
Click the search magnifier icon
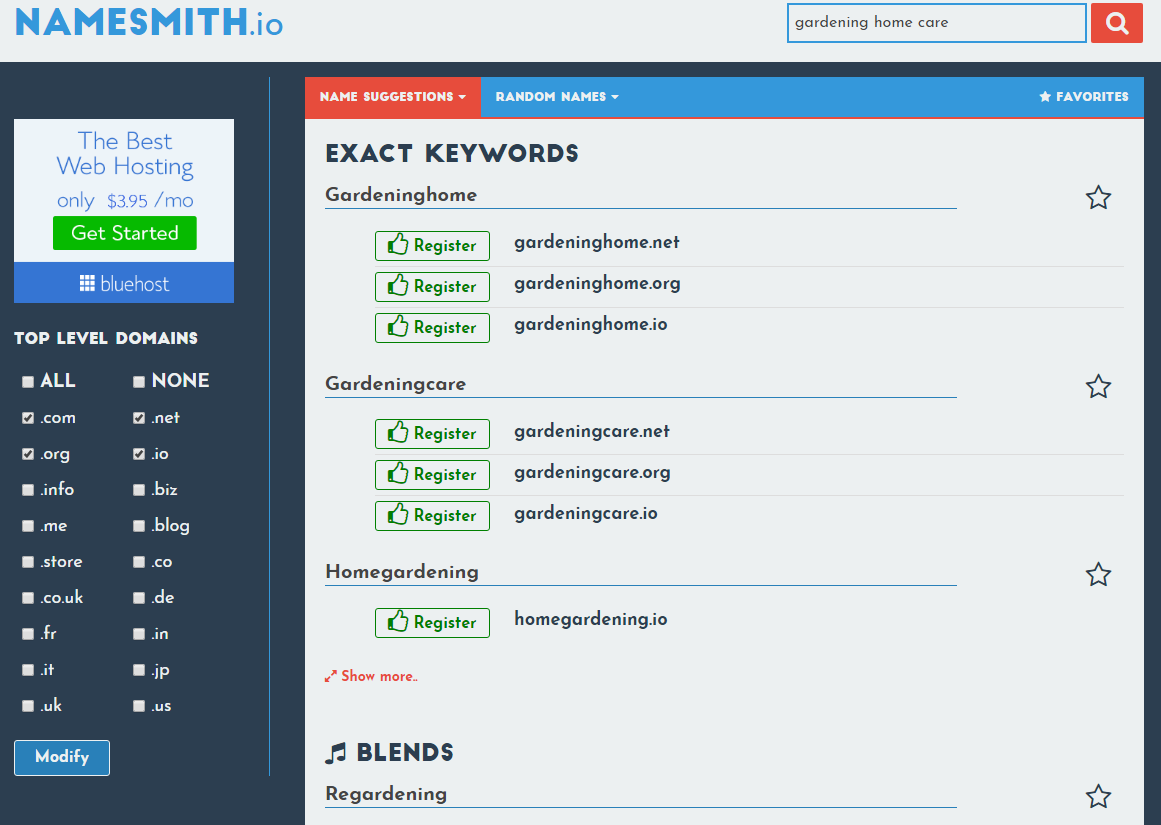pos(1117,22)
